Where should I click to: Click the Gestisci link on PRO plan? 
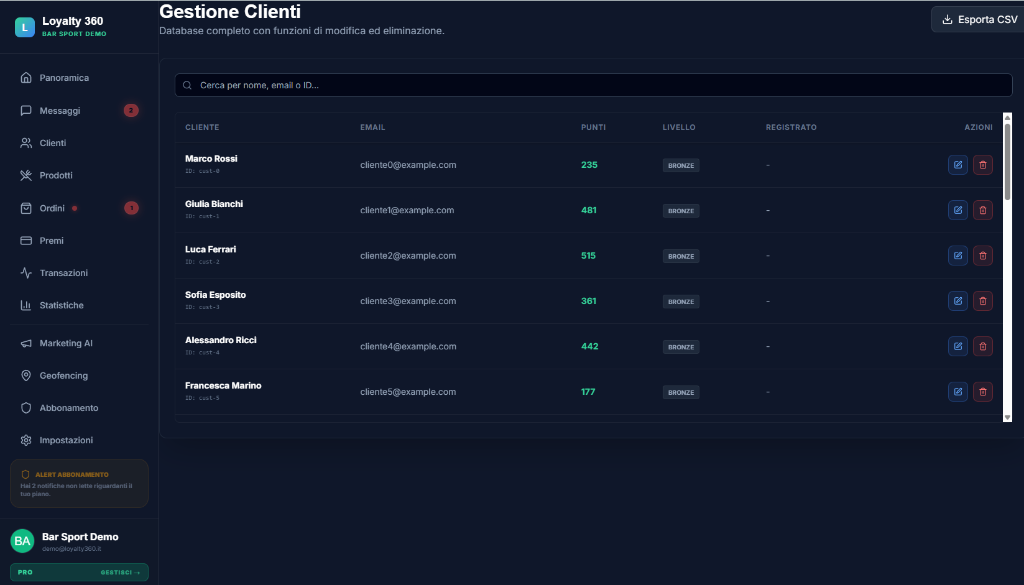[x=120, y=573]
